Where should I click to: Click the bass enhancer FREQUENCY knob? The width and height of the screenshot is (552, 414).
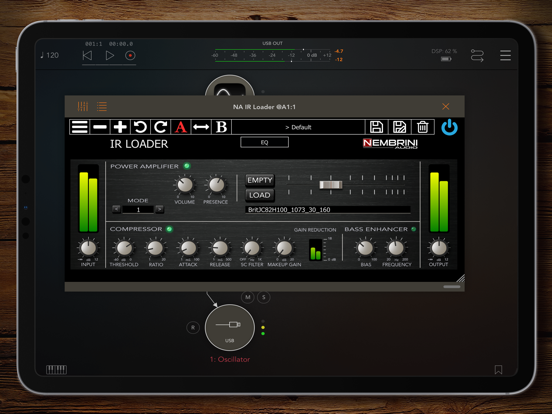click(x=396, y=248)
